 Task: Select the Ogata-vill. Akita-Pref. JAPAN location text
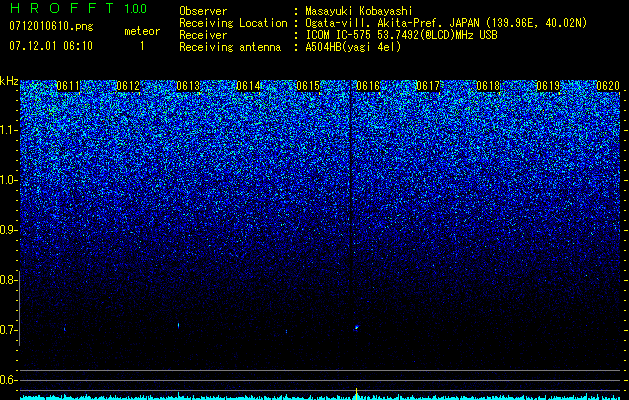[446, 23]
